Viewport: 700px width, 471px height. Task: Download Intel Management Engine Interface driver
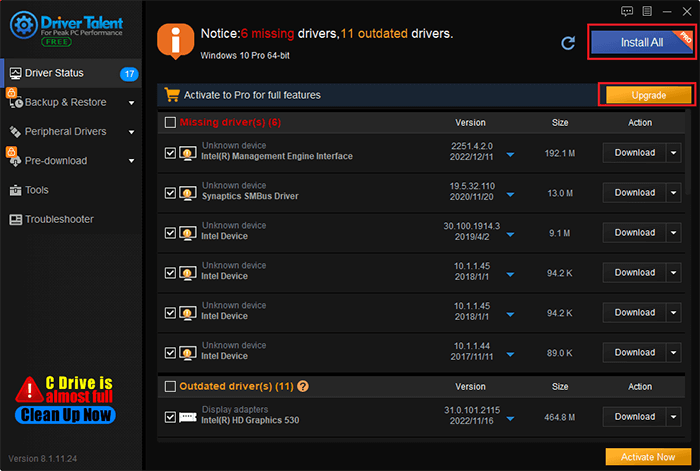tap(634, 153)
